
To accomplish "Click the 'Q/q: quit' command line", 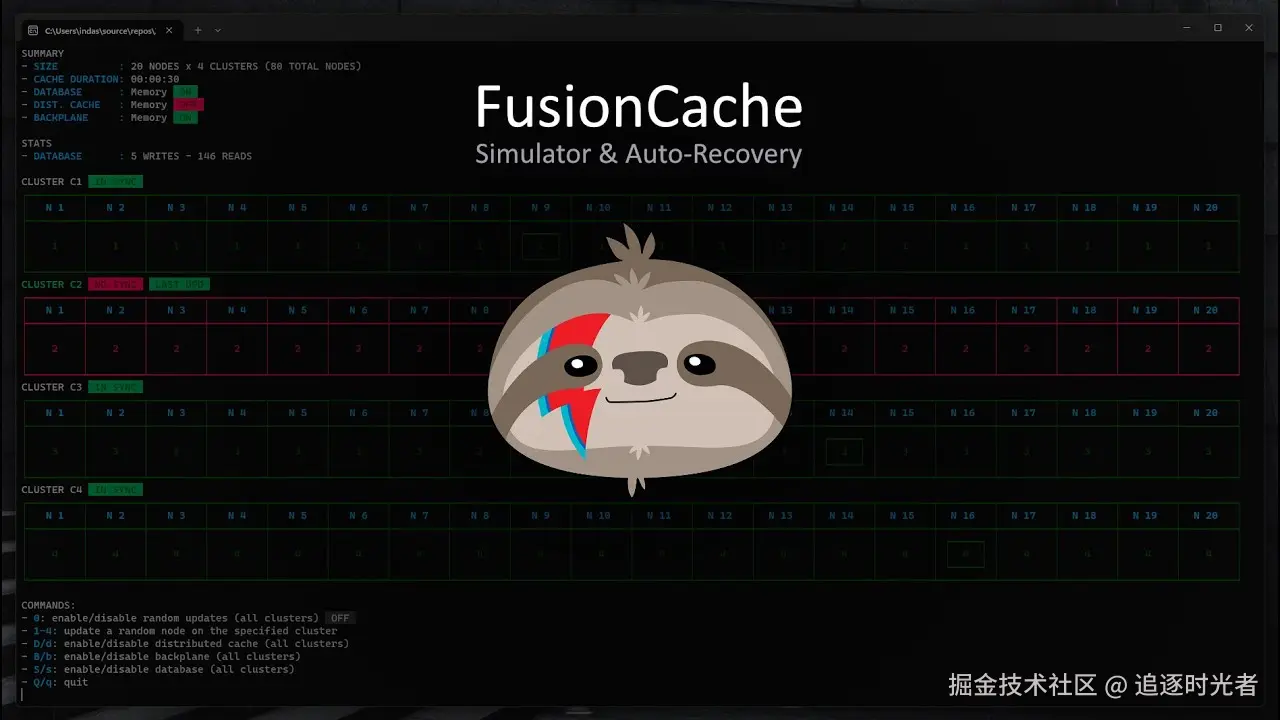I will point(55,683).
